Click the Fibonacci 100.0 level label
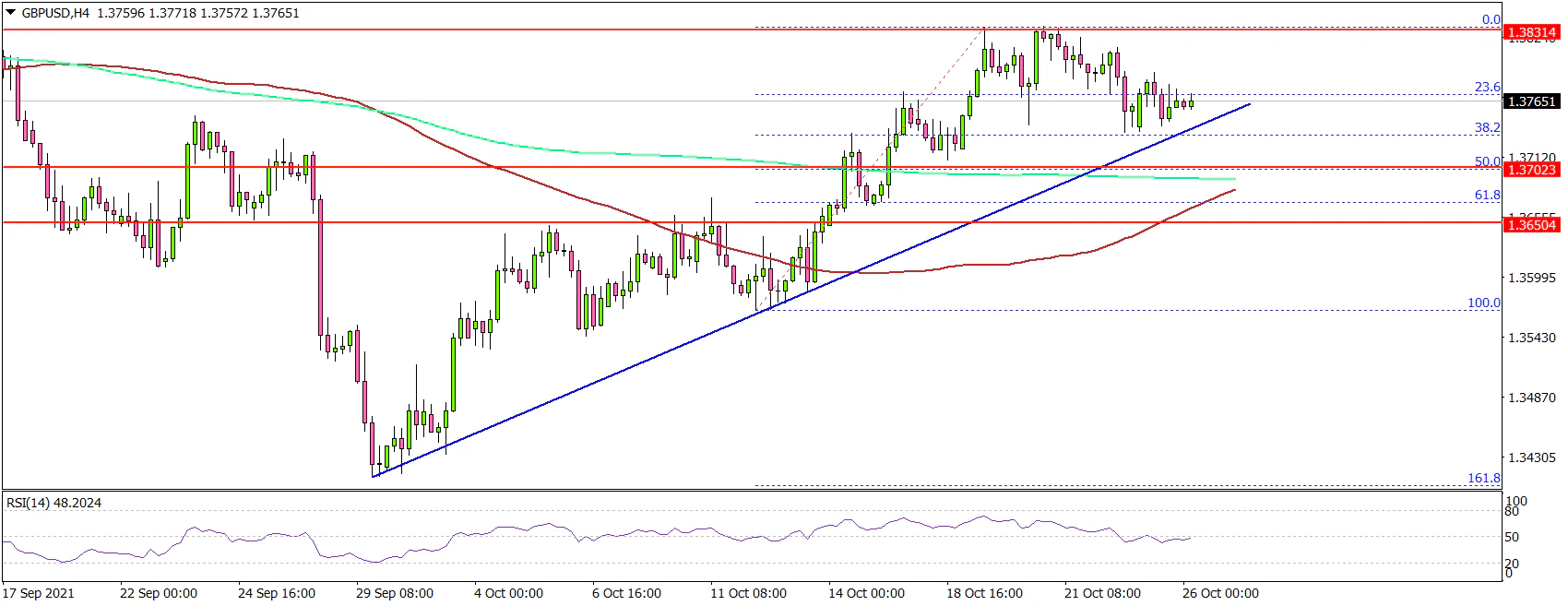1568x606 pixels. 1483,303
